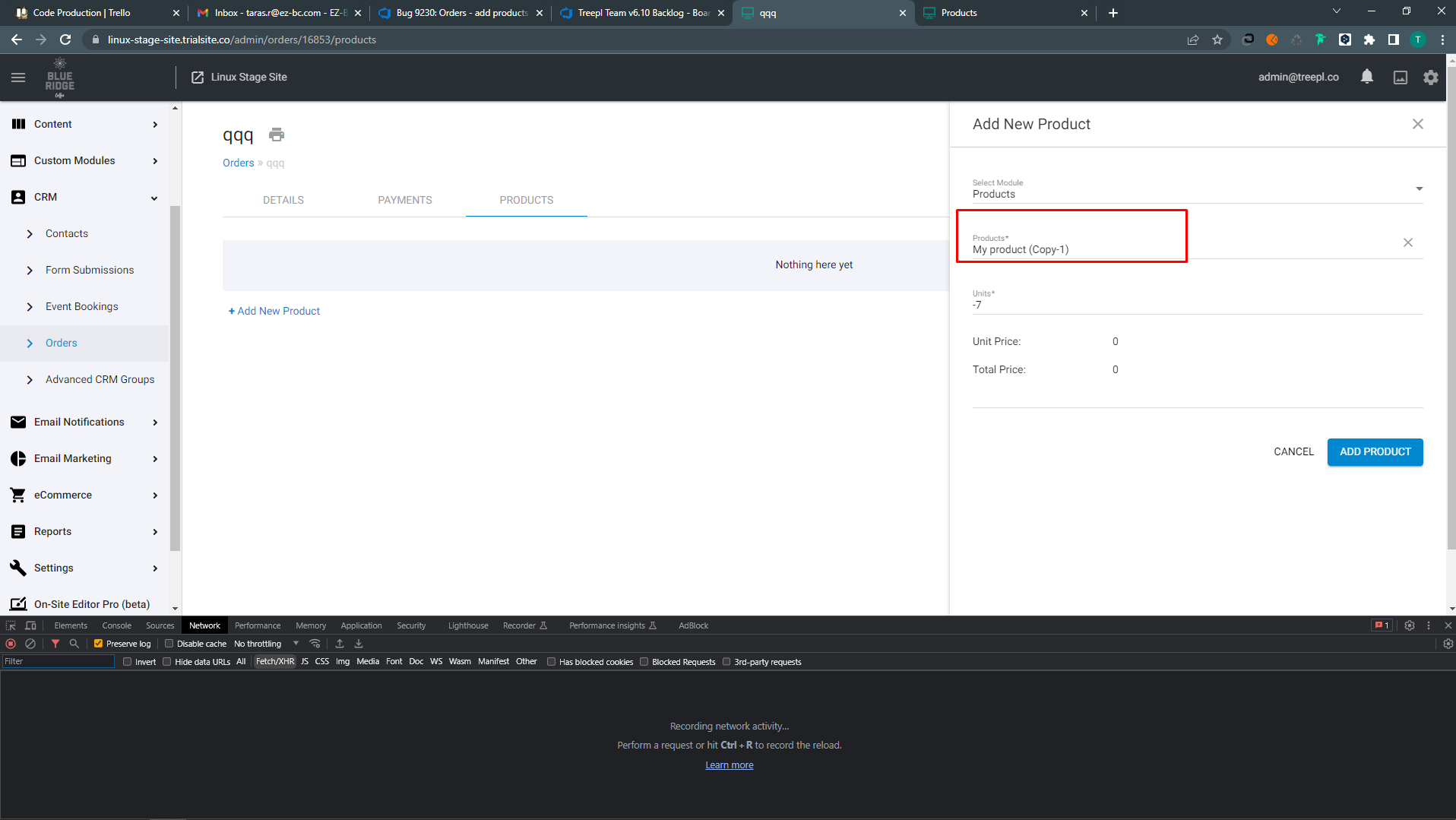
Task: Switch to DevTools Console tab
Action: point(117,625)
